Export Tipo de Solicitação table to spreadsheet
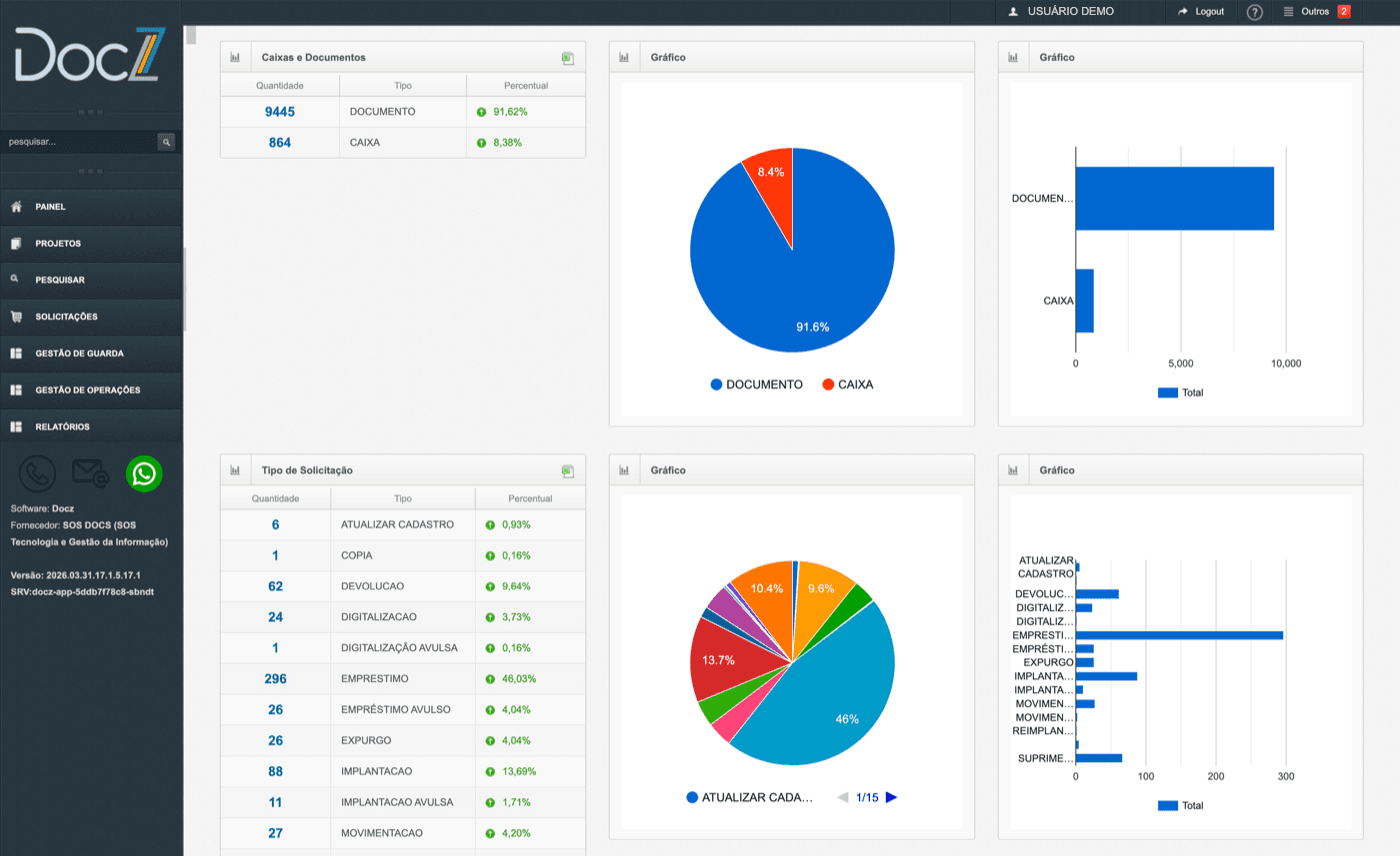This screenshot has width=1400, height=856. coord(568,470)
